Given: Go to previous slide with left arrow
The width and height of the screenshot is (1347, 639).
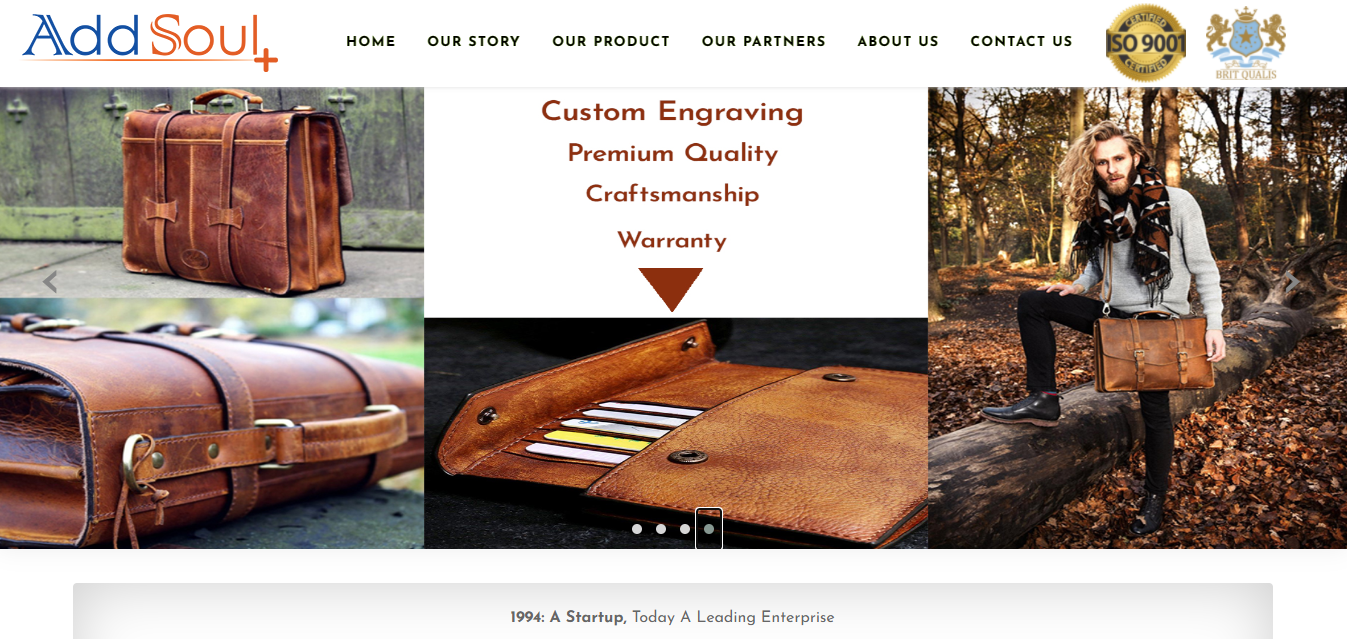Looking at the screenshot, I should (x=50, y=282).
